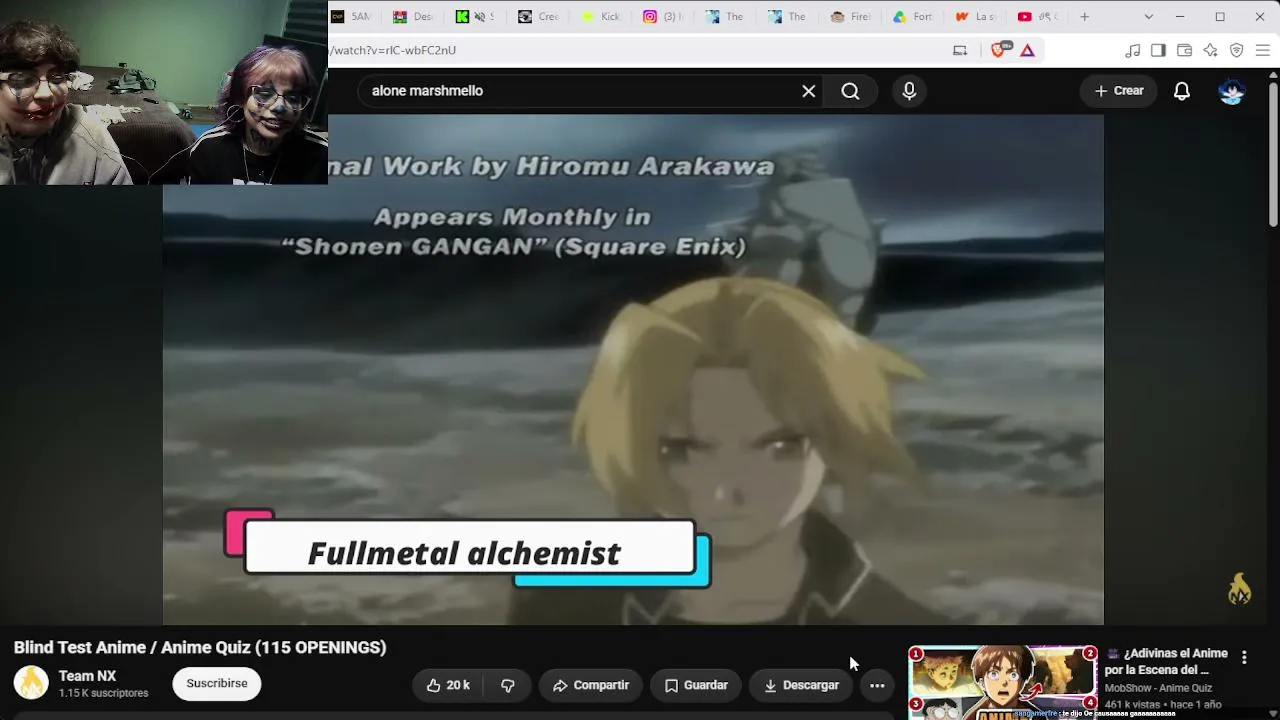Save the video using Guardar
Image resolution: width=1280 pixels, height=720 pixels.
click(x=696, y=685)
